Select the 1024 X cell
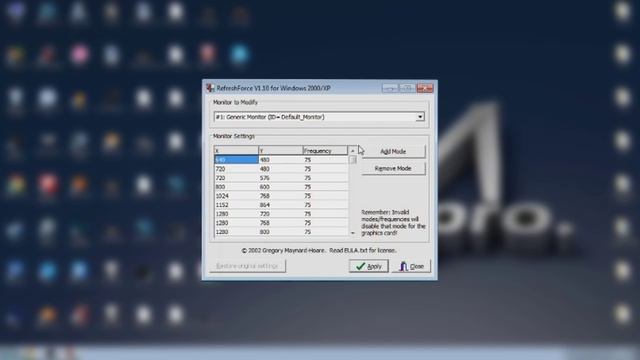This screenshot has width=640, height=360. click(236, 196)
